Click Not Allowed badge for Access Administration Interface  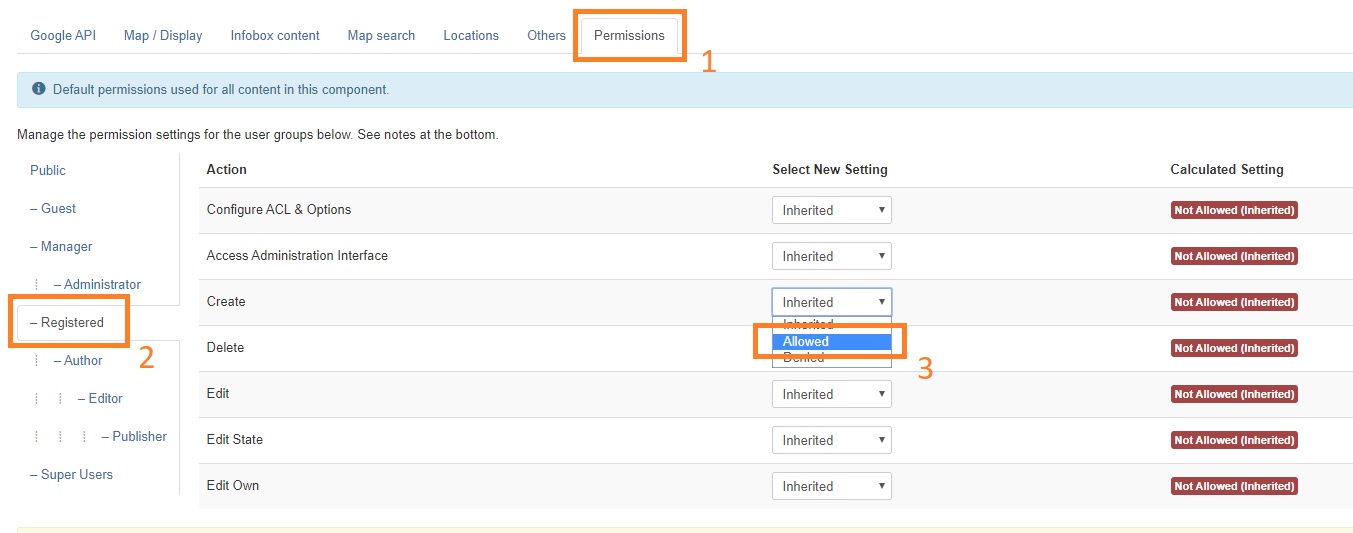(x=1234, y=256)
